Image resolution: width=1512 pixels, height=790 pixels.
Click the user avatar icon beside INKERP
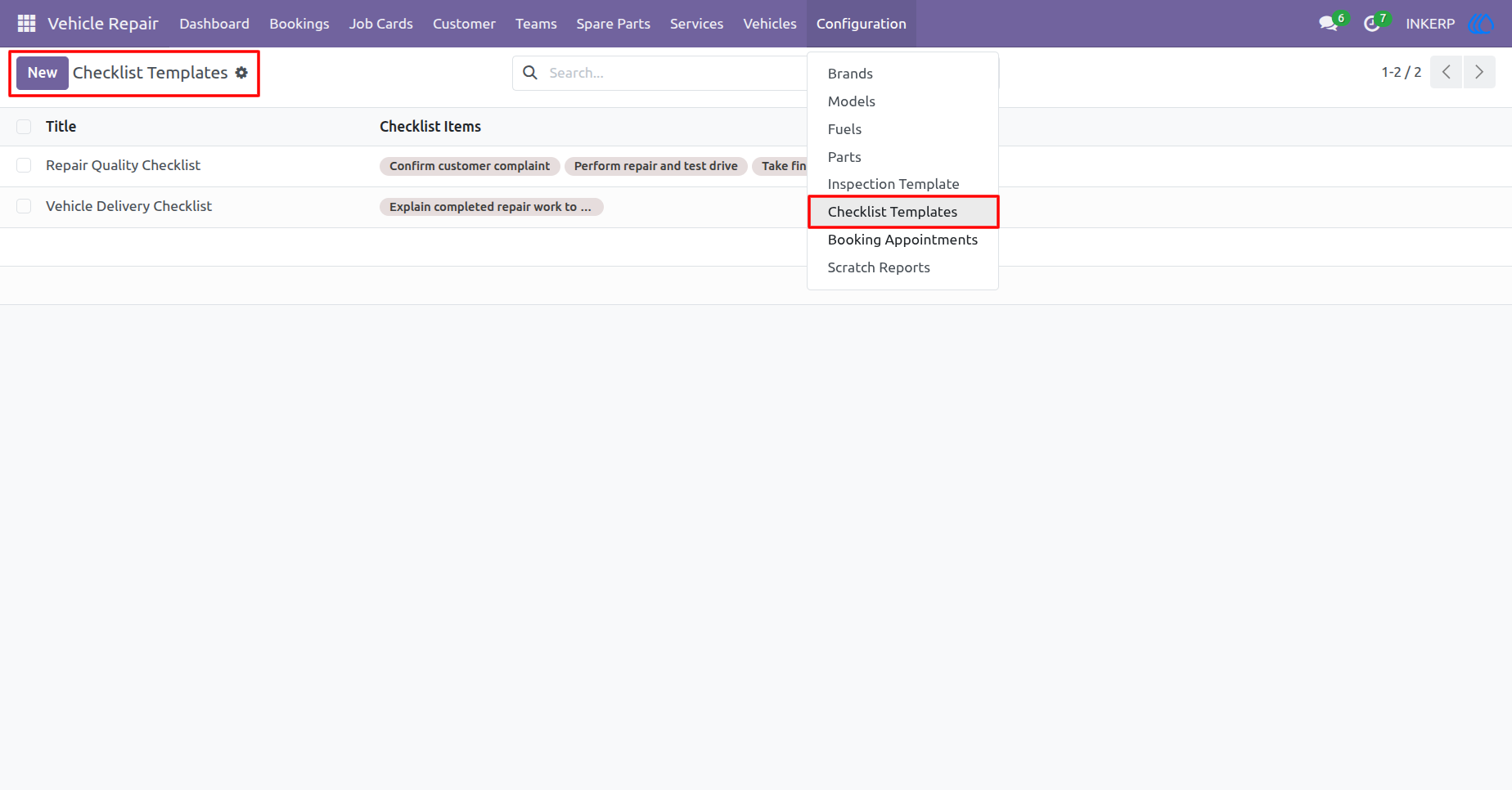click(x=1482, y=24)
